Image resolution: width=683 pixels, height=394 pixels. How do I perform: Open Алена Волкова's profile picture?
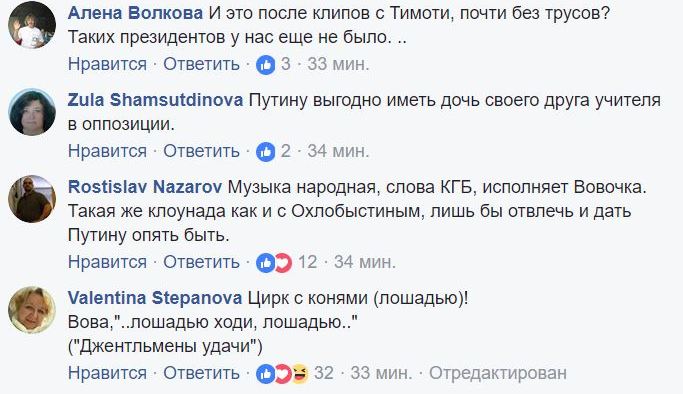32,26
